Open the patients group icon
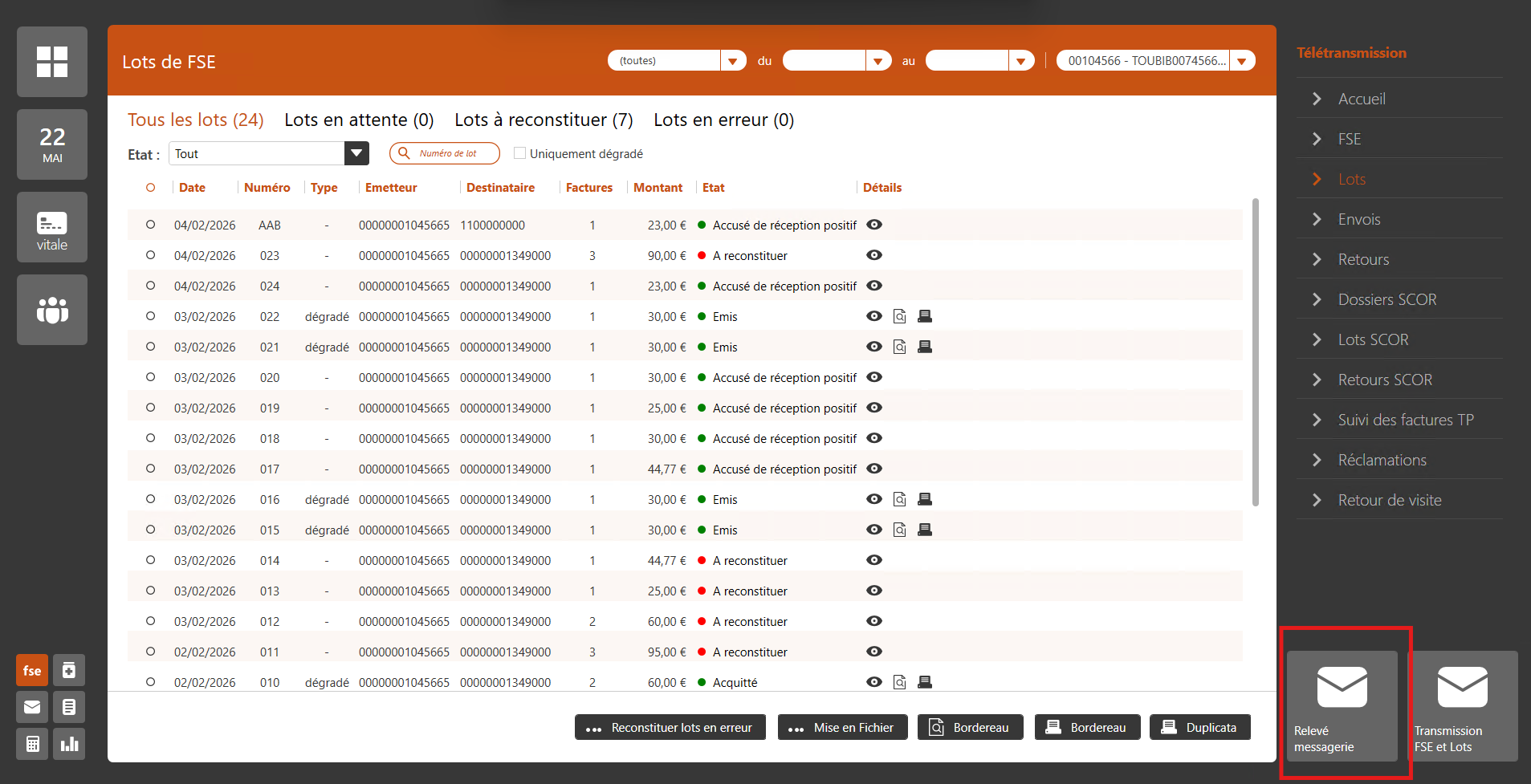The height and width of the screenshot is (784, 1531). (52, 310)
